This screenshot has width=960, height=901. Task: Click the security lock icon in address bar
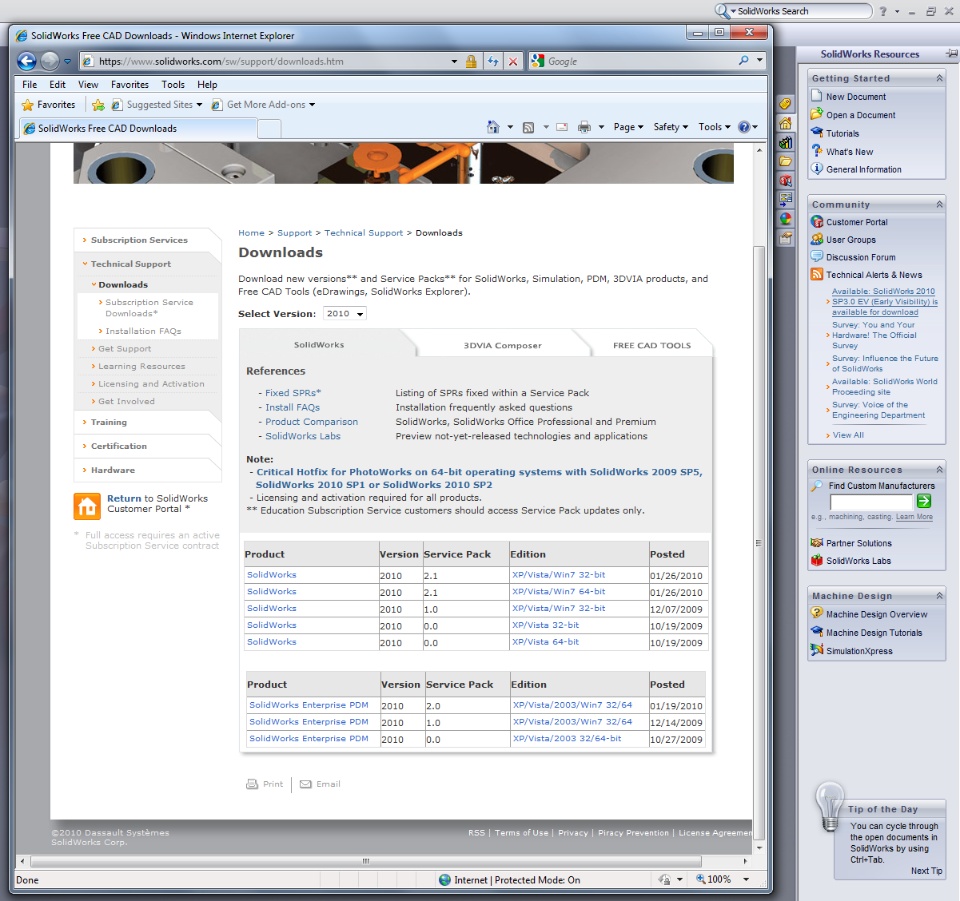point(471,61)
